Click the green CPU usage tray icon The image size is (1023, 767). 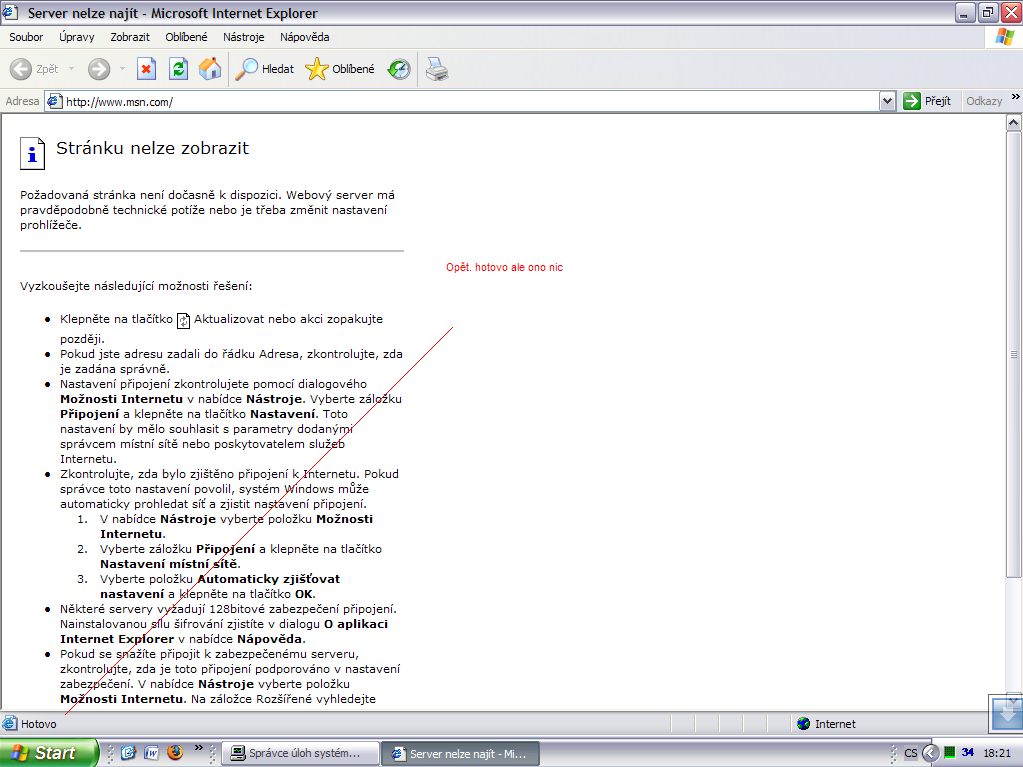click(x=950, y=753)
